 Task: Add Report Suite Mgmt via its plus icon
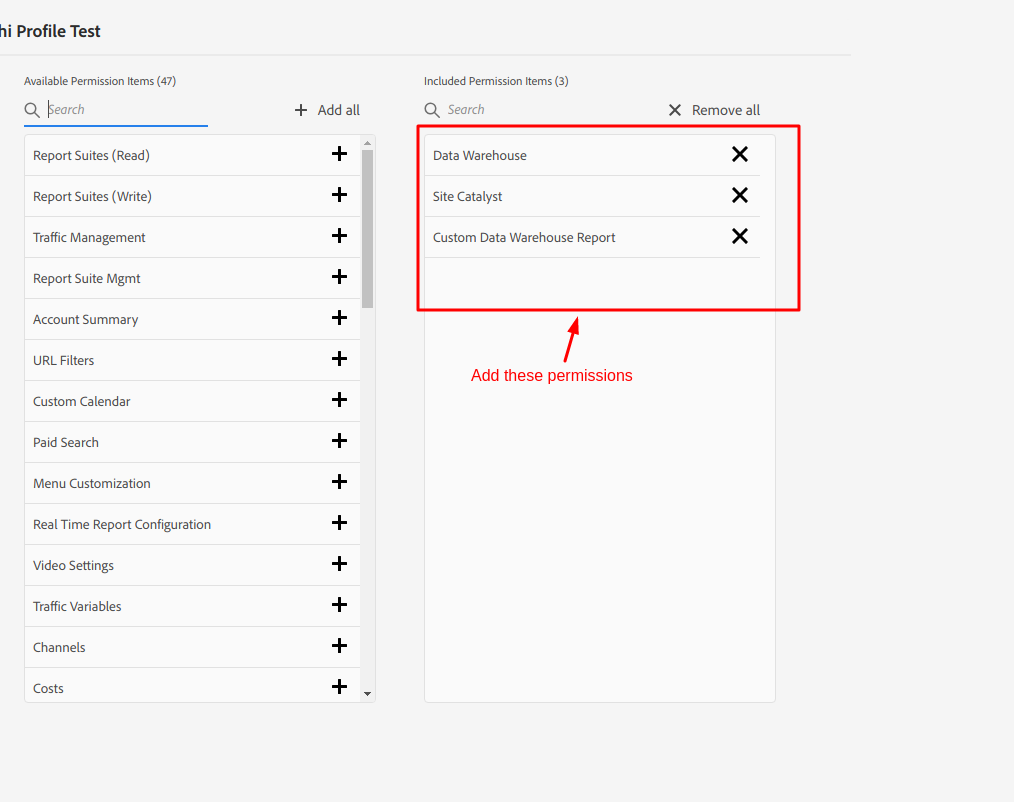pyautogui.click(x=339, y=277)
